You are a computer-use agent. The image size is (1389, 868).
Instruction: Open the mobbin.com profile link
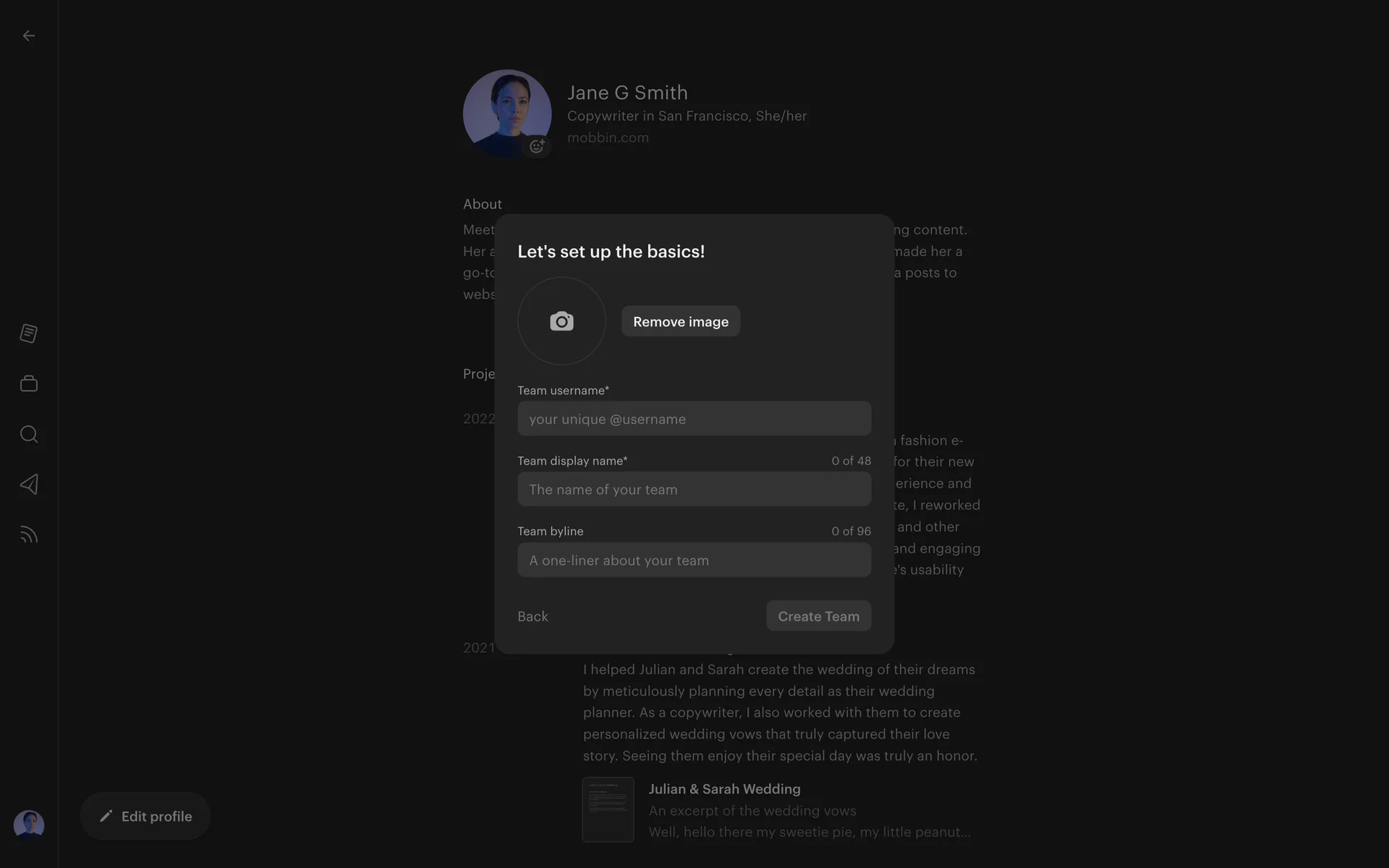pos(608,137)
